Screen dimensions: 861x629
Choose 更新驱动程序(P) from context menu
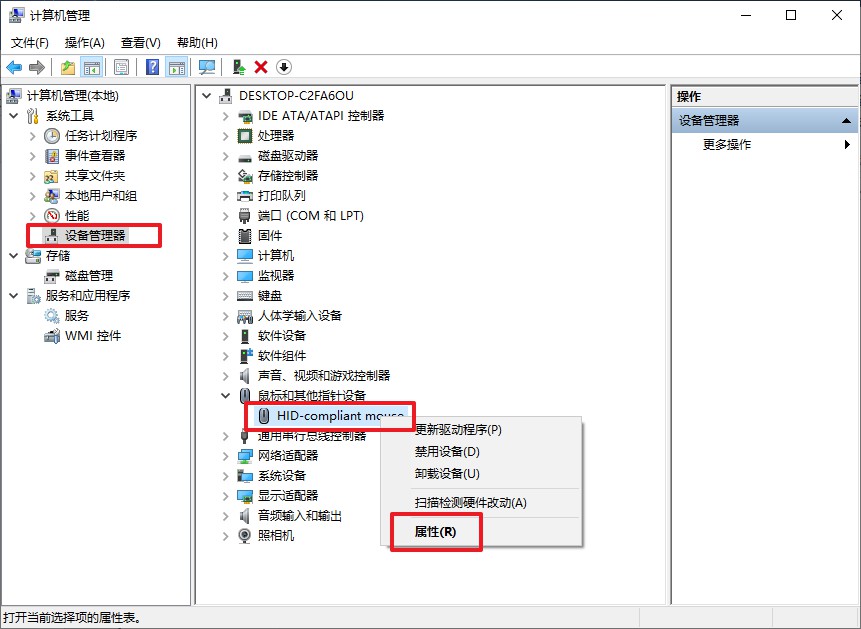(458, 430)
